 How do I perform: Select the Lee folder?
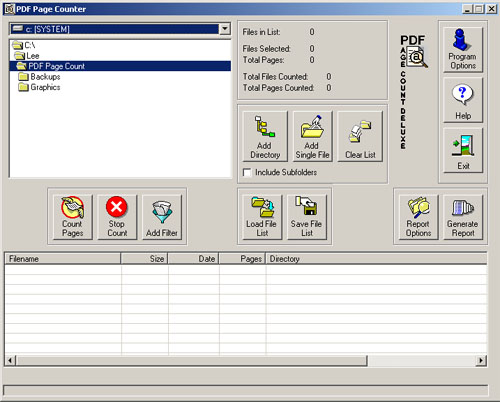click(27, 56)
